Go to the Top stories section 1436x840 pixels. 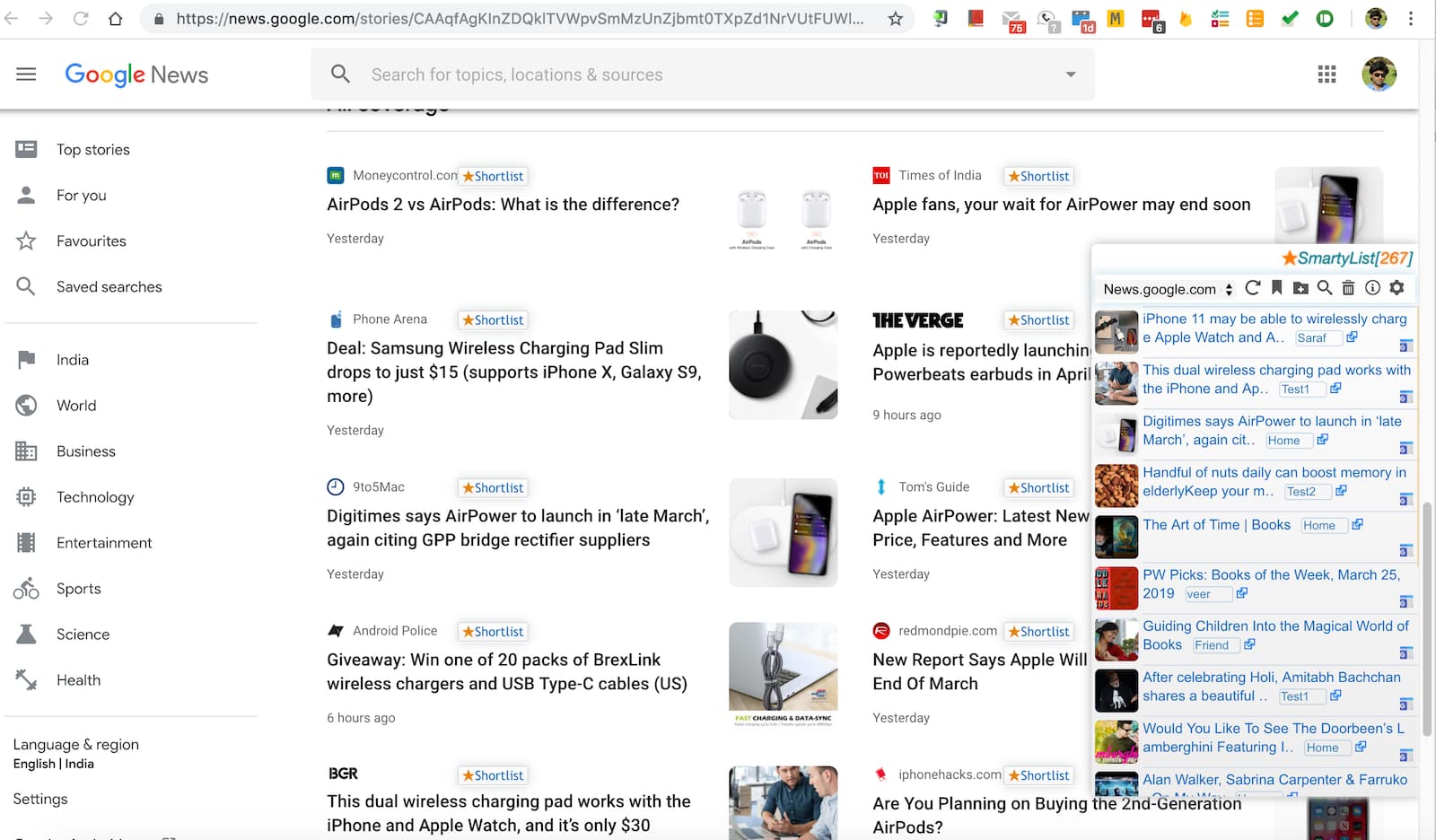tap(92, 150)
